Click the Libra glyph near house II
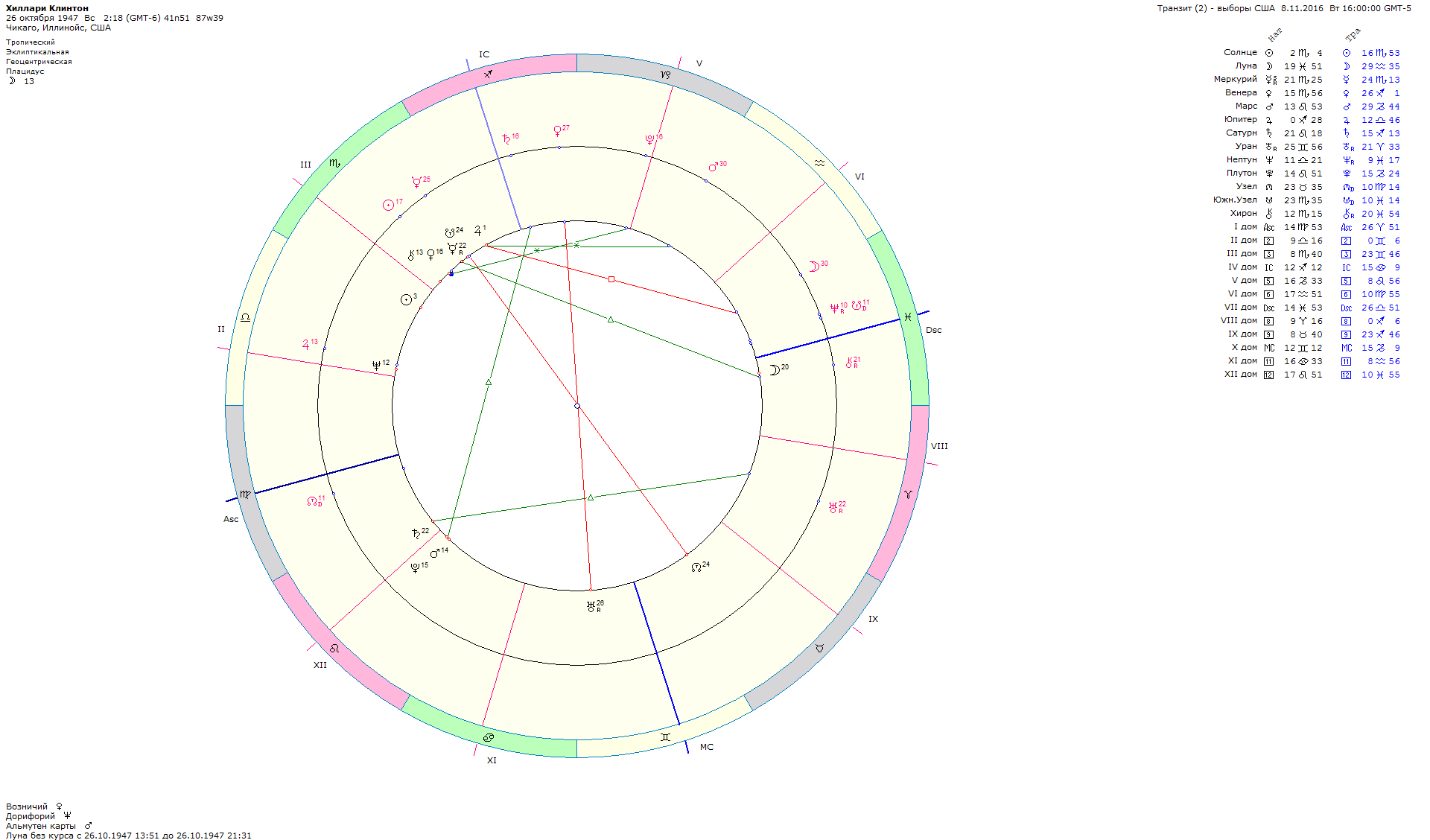Viewport: 1430px width, 840px height. click(245, 317)
